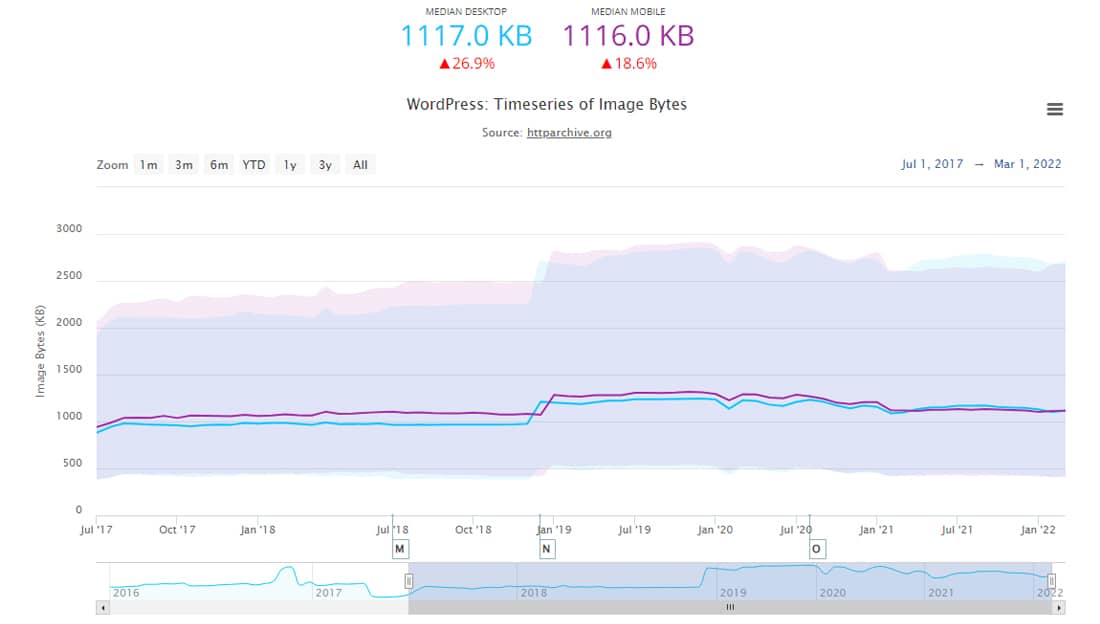Image resolution: width=1100 pixels, height=624 pixels.
Task: Select the 3y zoom preset
Action: [324, 165]
